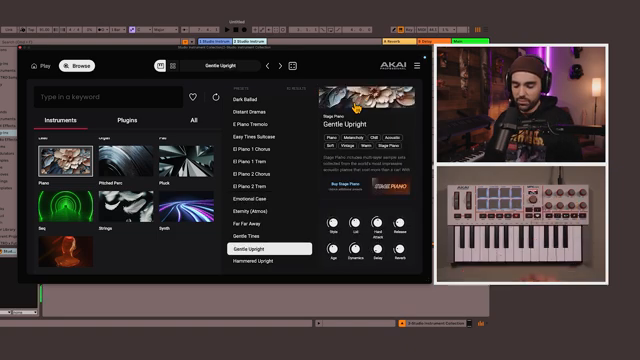Start playback in the DAW transport

pos(227,30)
